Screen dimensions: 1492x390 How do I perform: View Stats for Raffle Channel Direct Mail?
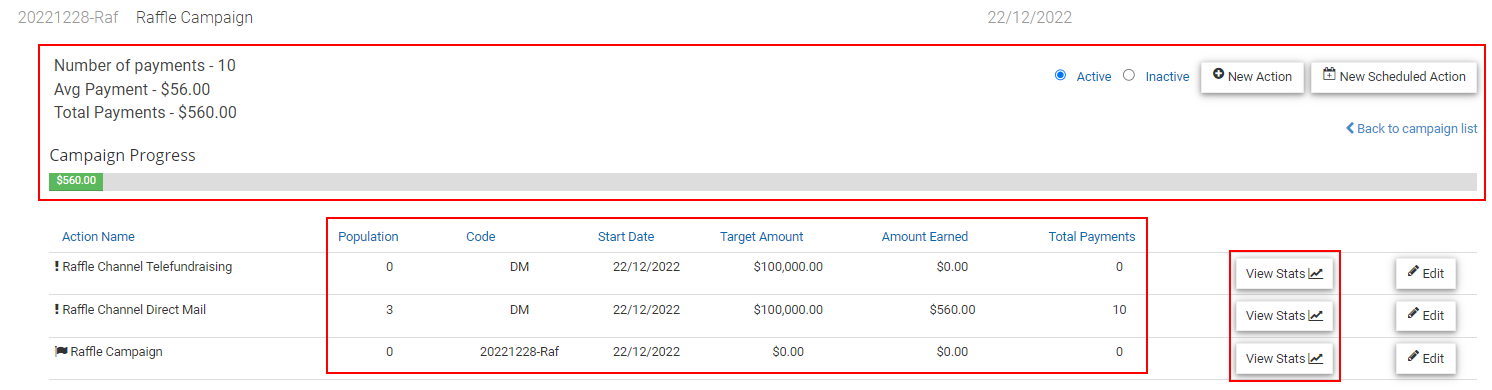click(1284, 316)
